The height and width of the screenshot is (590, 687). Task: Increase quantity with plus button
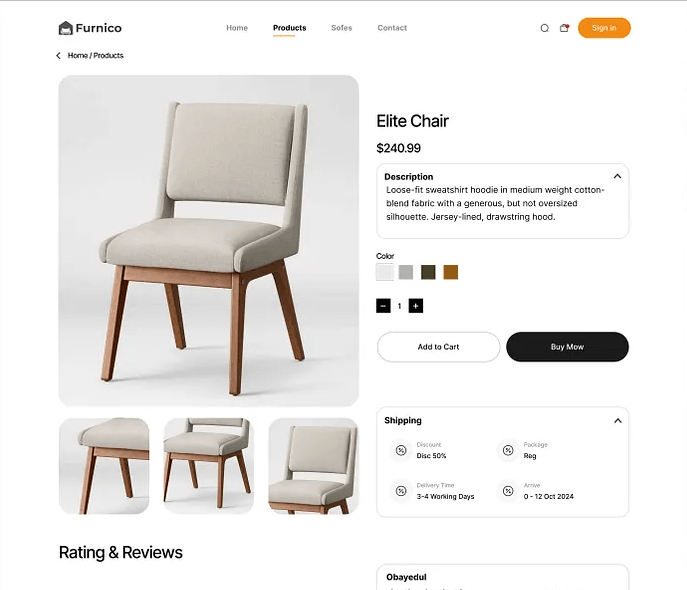coord(416,306)
